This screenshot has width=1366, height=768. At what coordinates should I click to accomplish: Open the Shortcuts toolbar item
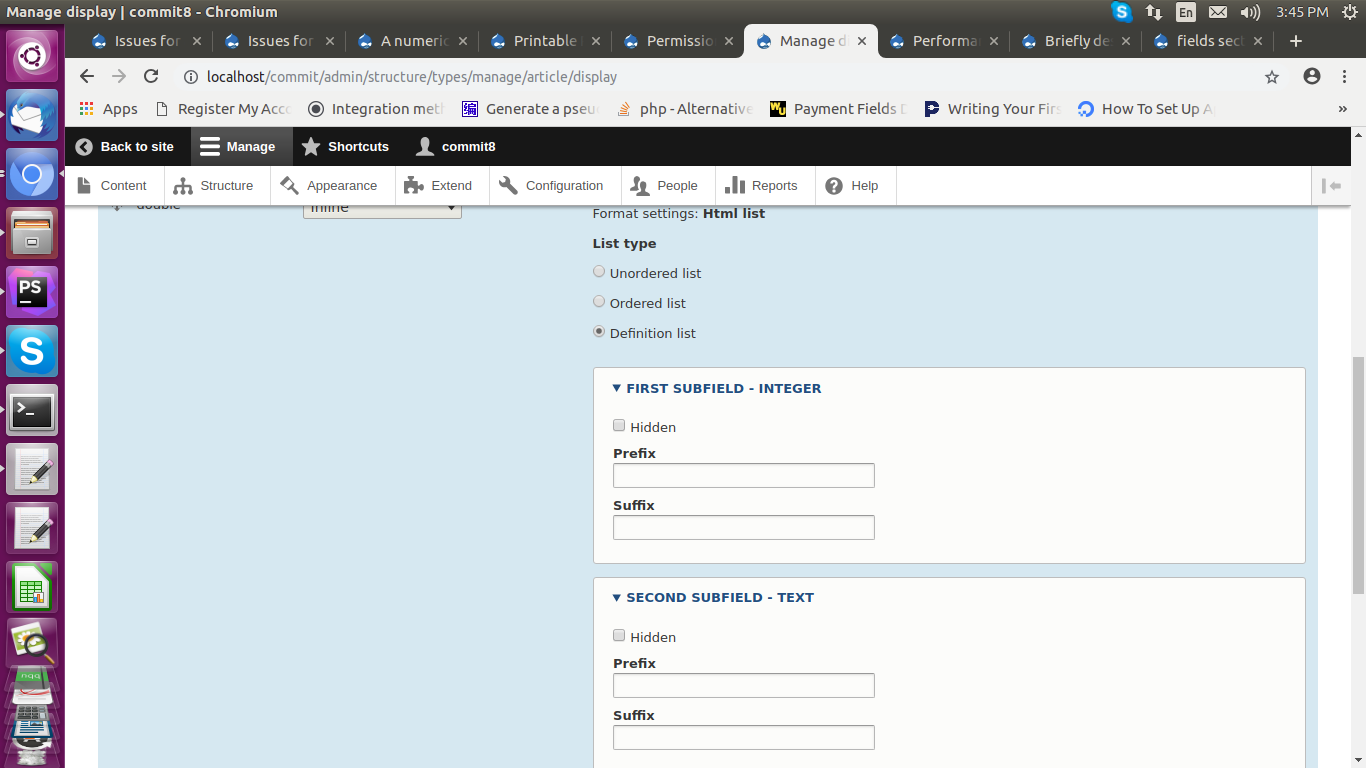346,146
